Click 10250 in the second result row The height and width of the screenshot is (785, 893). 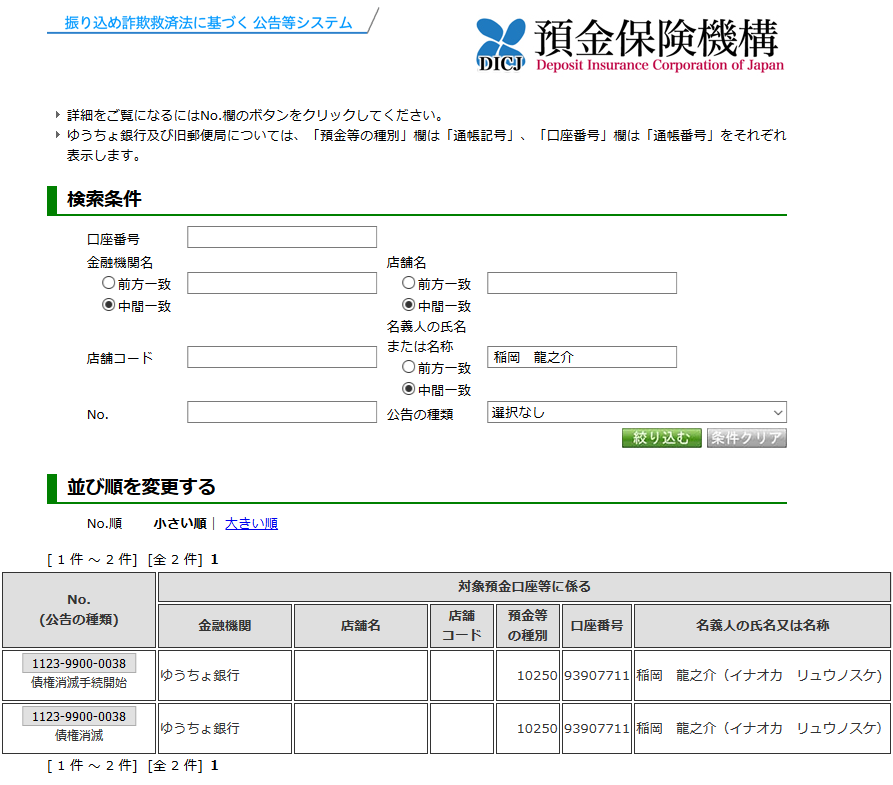click(537, 729)
